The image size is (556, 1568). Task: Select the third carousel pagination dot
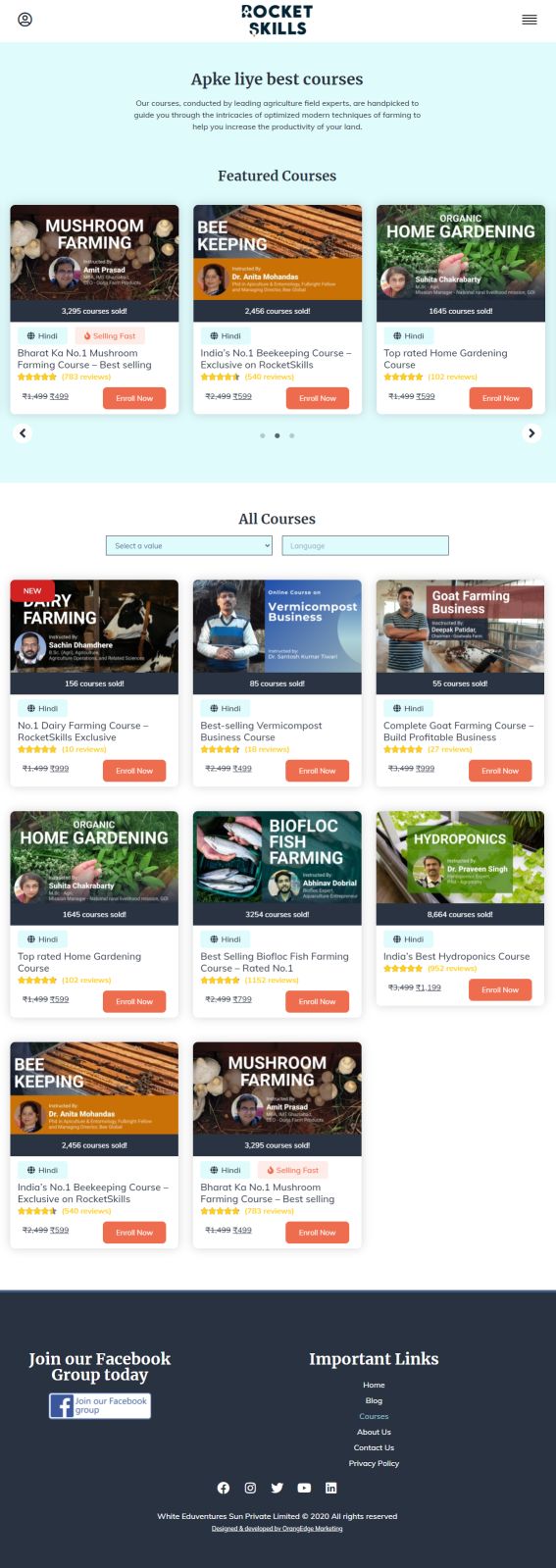[291, 435]
